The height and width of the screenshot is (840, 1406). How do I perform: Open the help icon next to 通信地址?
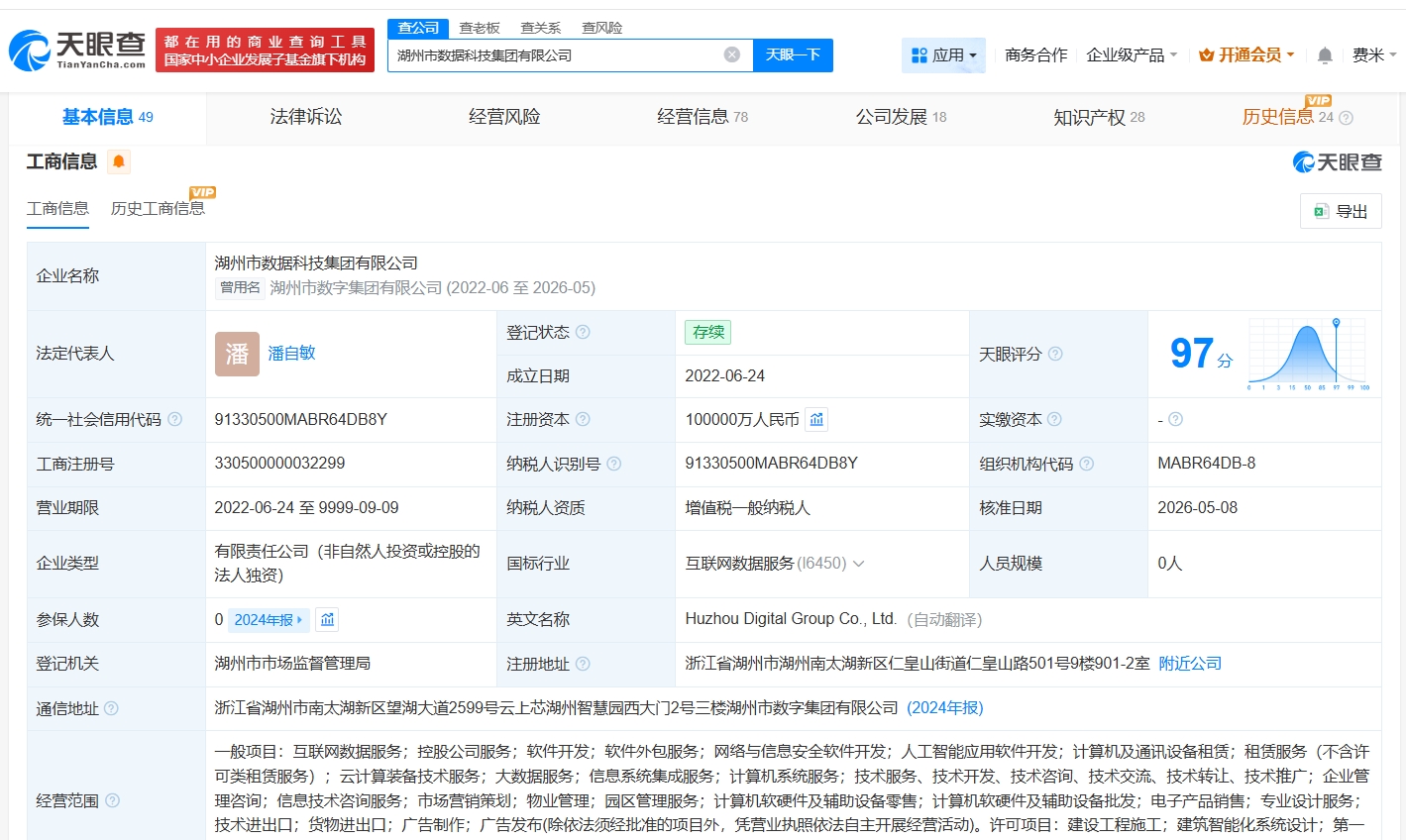point(111,708)
